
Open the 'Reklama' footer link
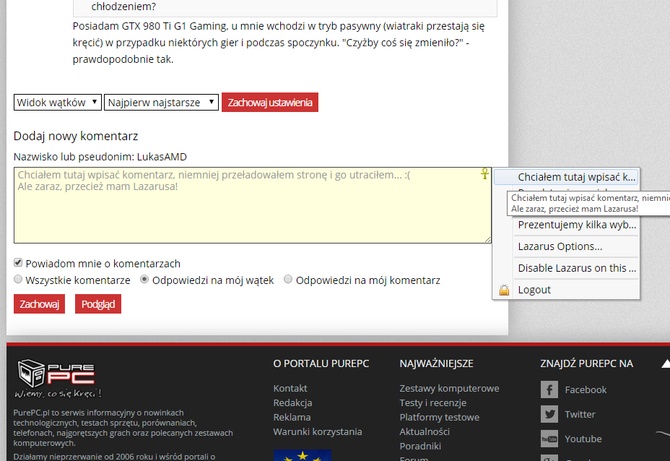tap(292, 417)
